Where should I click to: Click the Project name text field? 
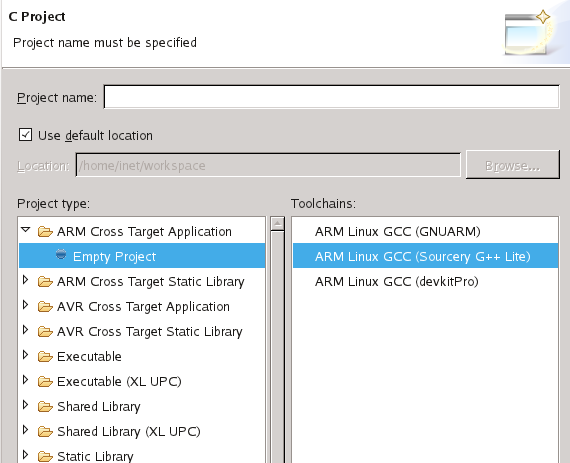tap(332, 97)
